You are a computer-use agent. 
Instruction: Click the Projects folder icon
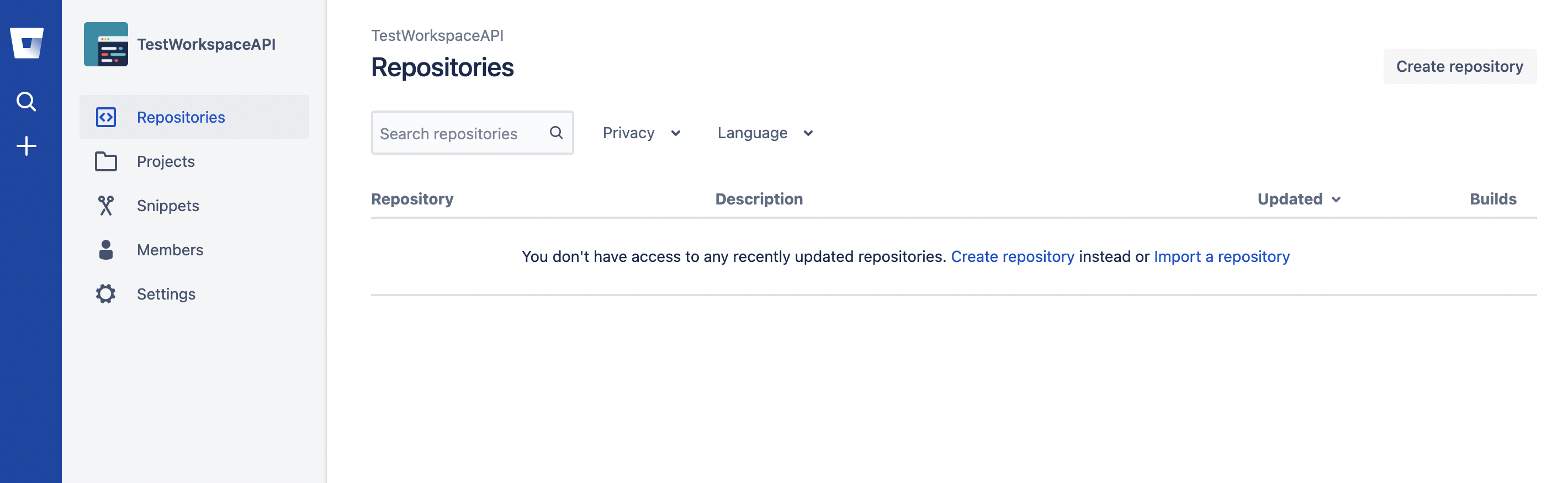pos(106,161)
